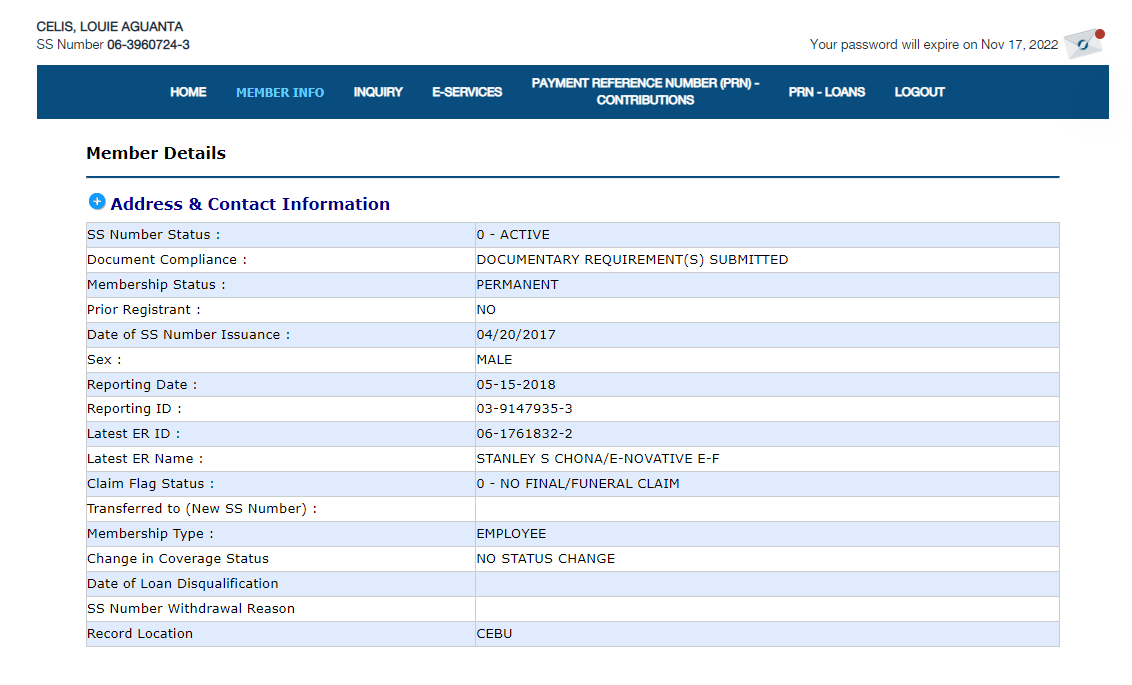Open the mail notification envelope icon

[1083, 44]
